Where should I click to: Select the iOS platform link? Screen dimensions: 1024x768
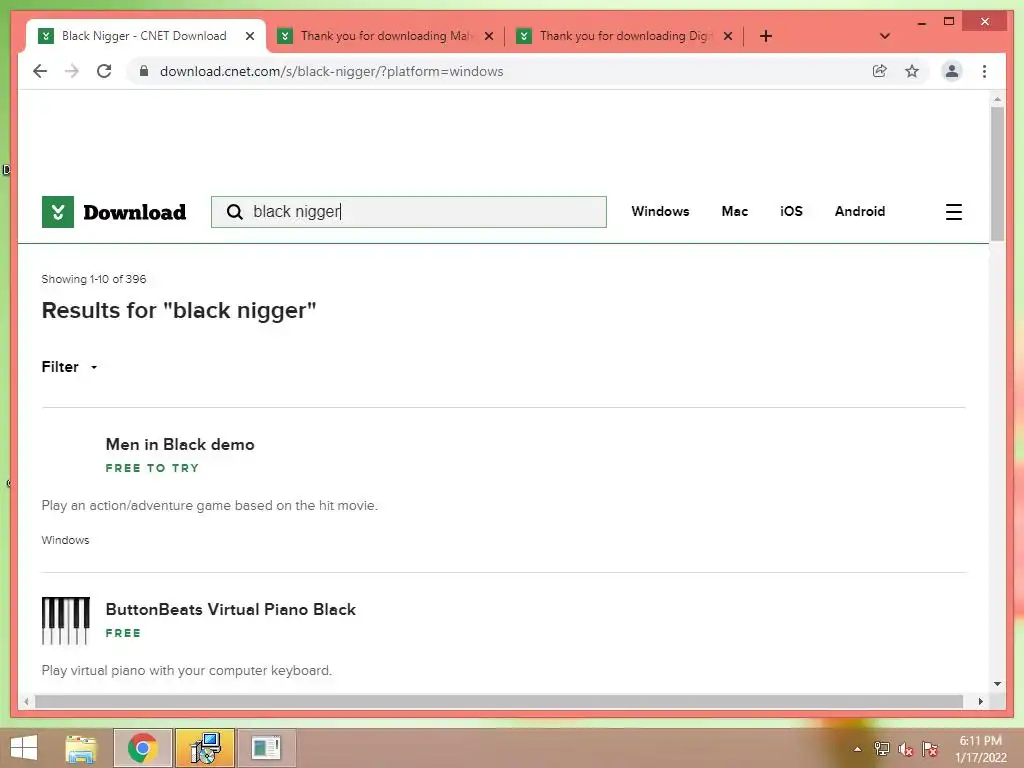pyautogui.click(x=792, y=211)
